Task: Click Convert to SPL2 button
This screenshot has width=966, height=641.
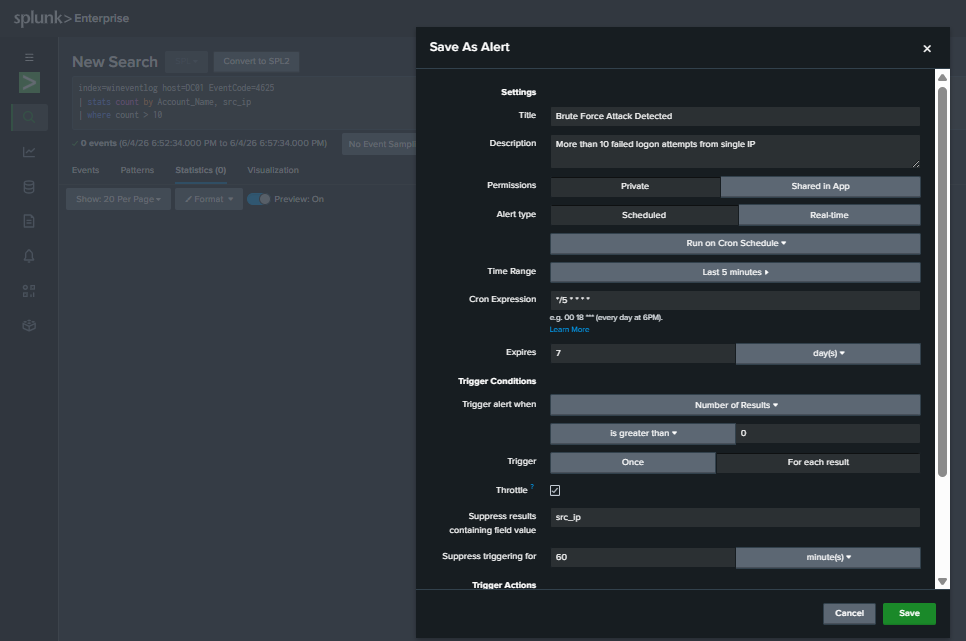Action: 256,62
